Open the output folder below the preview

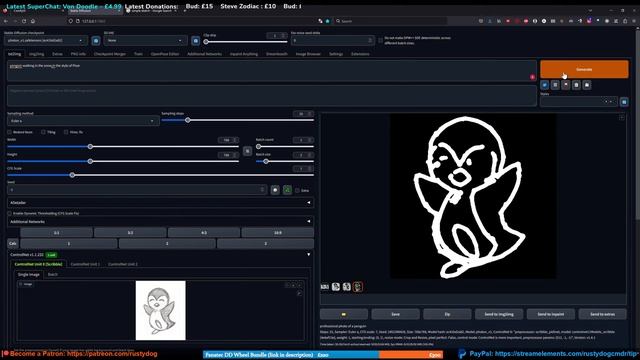(344, 314)
